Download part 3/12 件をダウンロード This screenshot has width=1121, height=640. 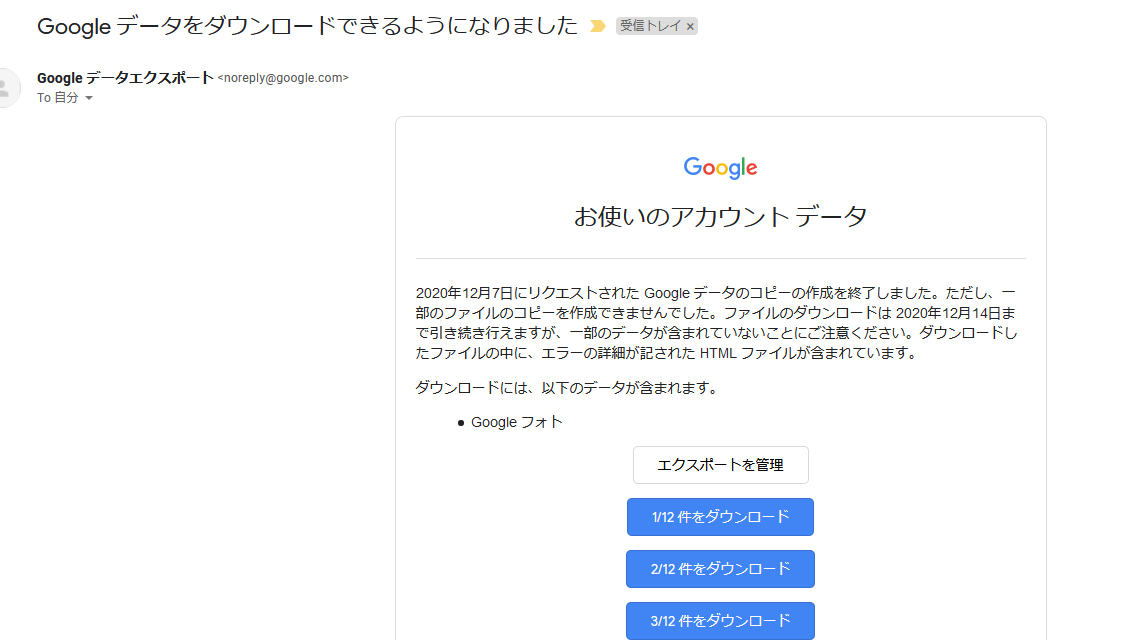(x=721, y=621)
